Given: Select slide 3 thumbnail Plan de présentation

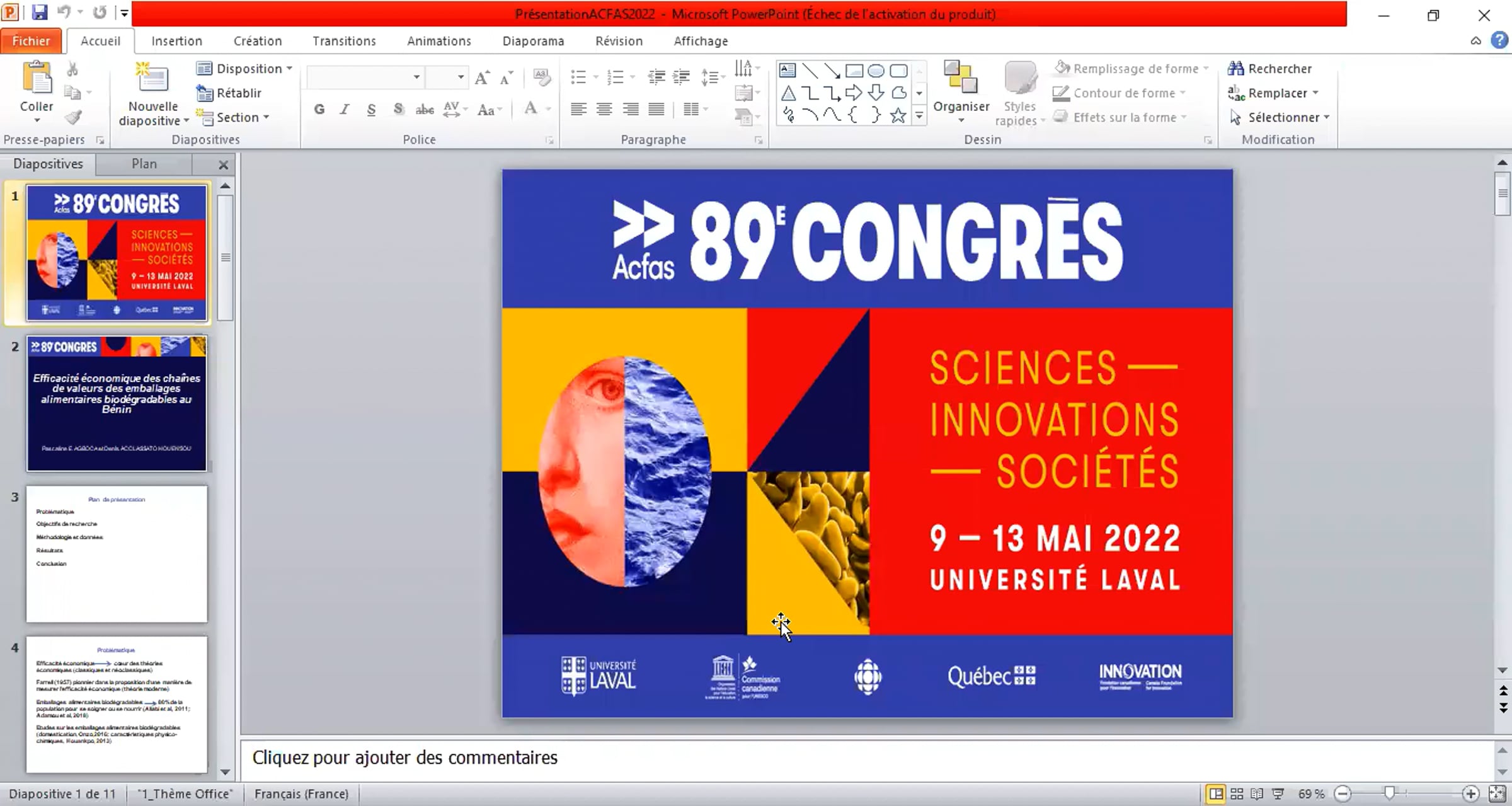Looking at the screenshot, I should pos(117,554).
